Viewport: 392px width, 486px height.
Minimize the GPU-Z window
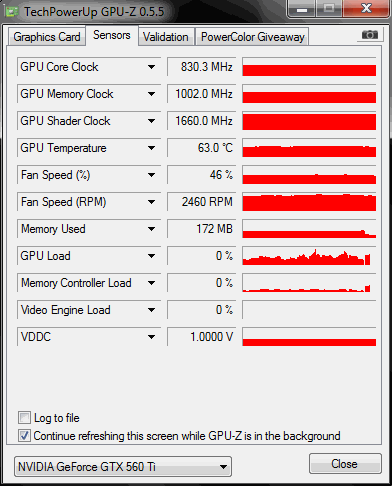(x=302, y=9)
